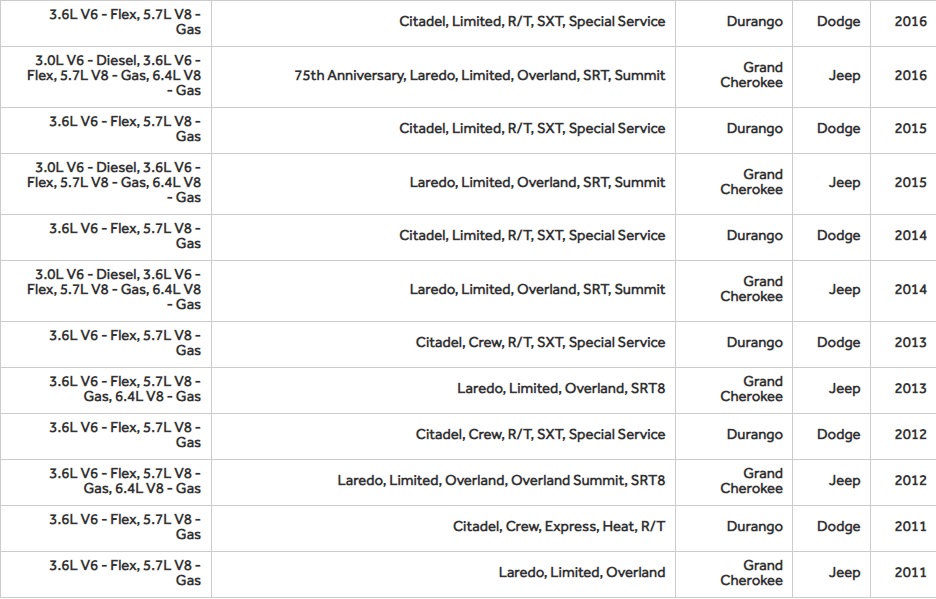The height and width of the screenshot is (599, 936).
Task: Click year 2012 in the Jeep row
Action: click(910, 481)
